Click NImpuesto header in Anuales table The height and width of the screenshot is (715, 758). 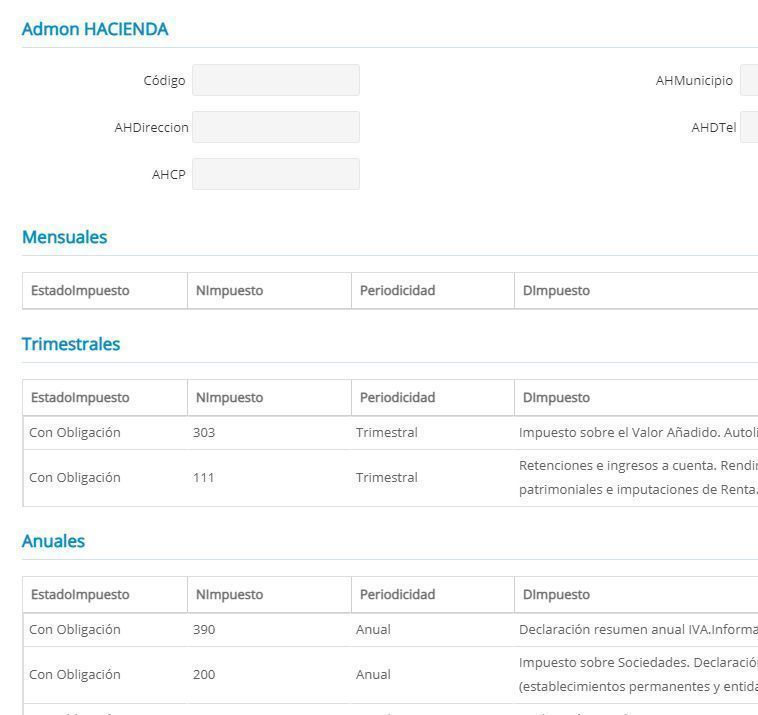tap(229, 595)
